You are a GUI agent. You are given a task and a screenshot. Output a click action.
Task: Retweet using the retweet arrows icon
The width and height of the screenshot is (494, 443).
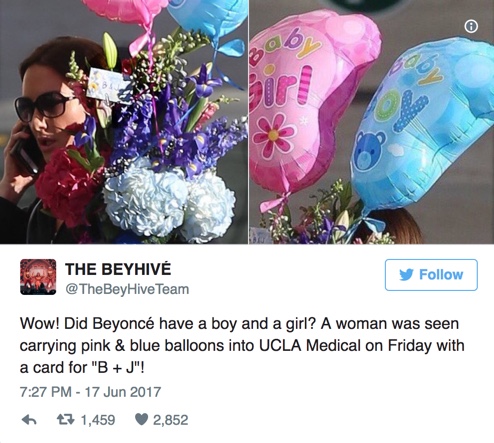click(x=65, y=420)
